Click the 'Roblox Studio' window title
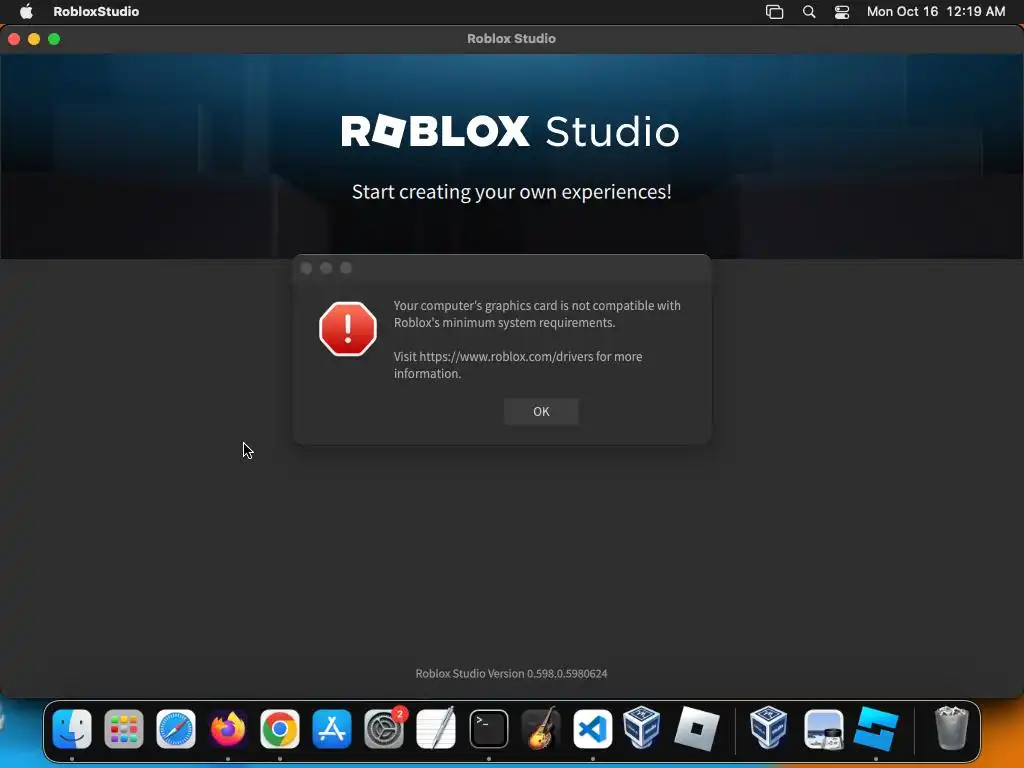Screen dimensions: 1024x768 (511, 39)
